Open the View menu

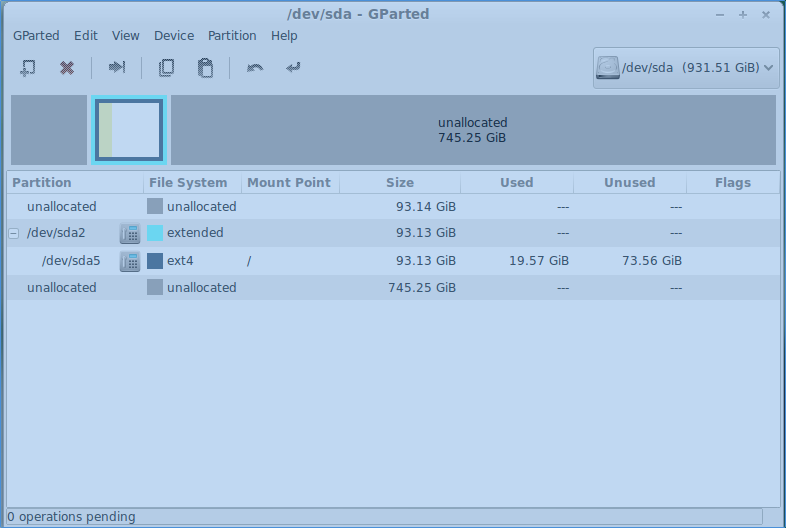125,36
